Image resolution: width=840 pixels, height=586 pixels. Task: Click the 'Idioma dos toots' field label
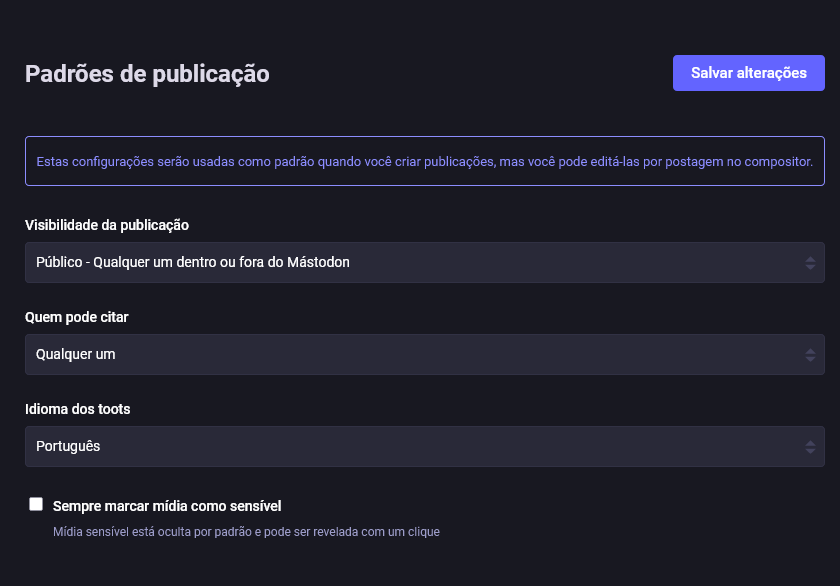78,409
